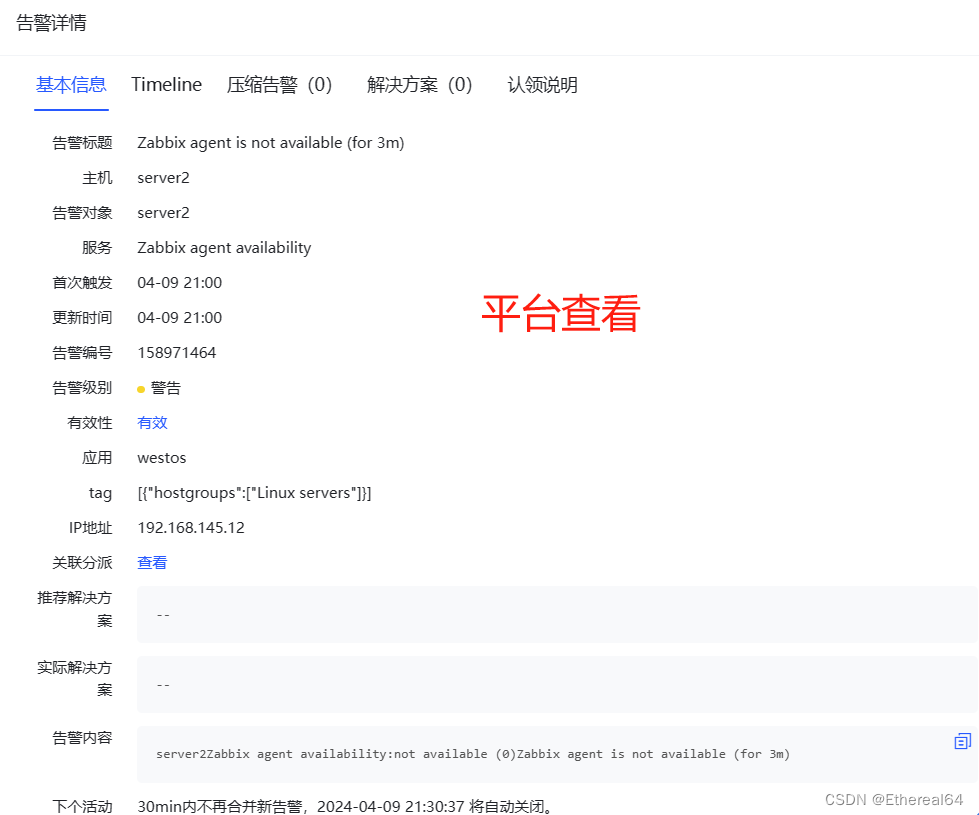Click the server2 value next to 主机
Screen dimensions: 979x815
[164, 178]
